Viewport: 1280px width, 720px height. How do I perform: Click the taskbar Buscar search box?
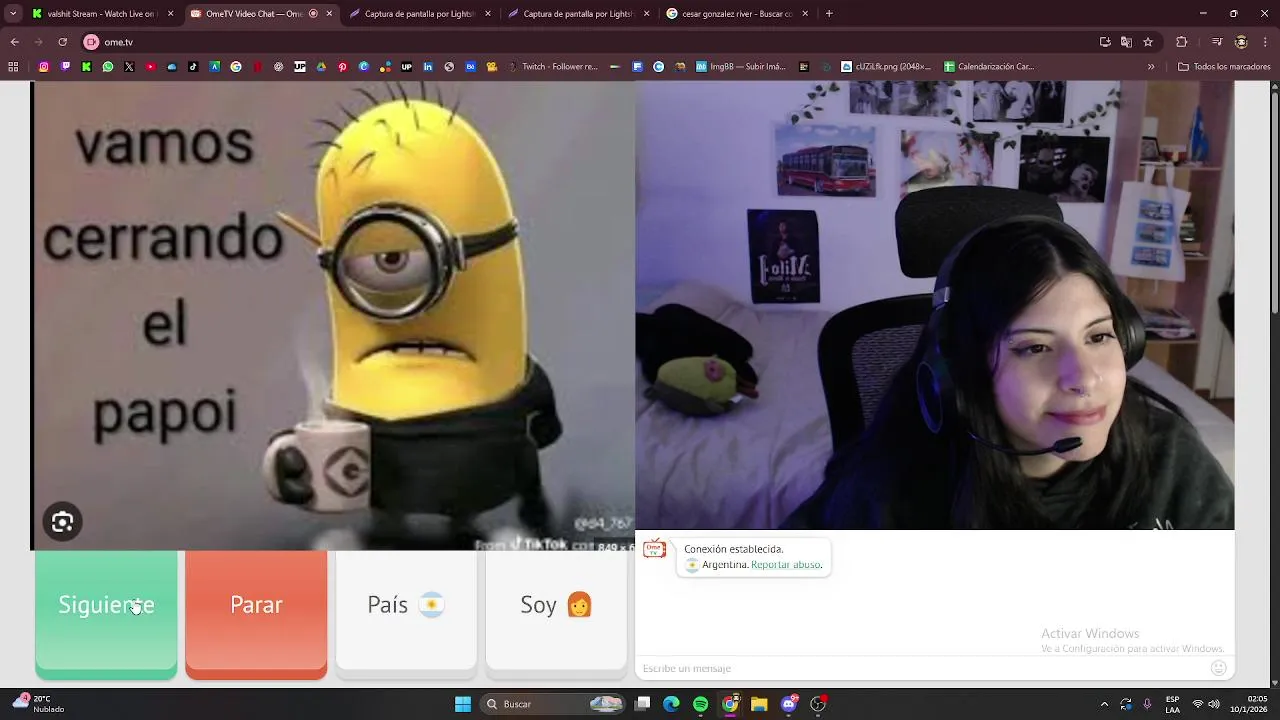(552, 704)
